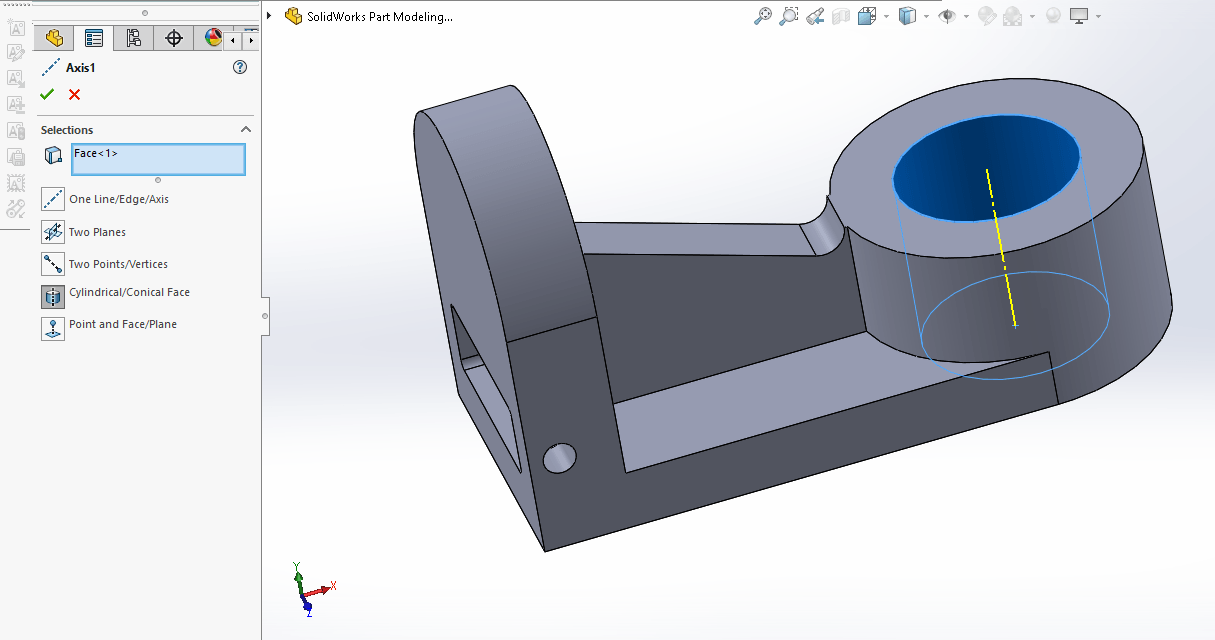Collapse the Selections section
The image size is (1215, 640).
pyautogui.click(x=246, y=130)
